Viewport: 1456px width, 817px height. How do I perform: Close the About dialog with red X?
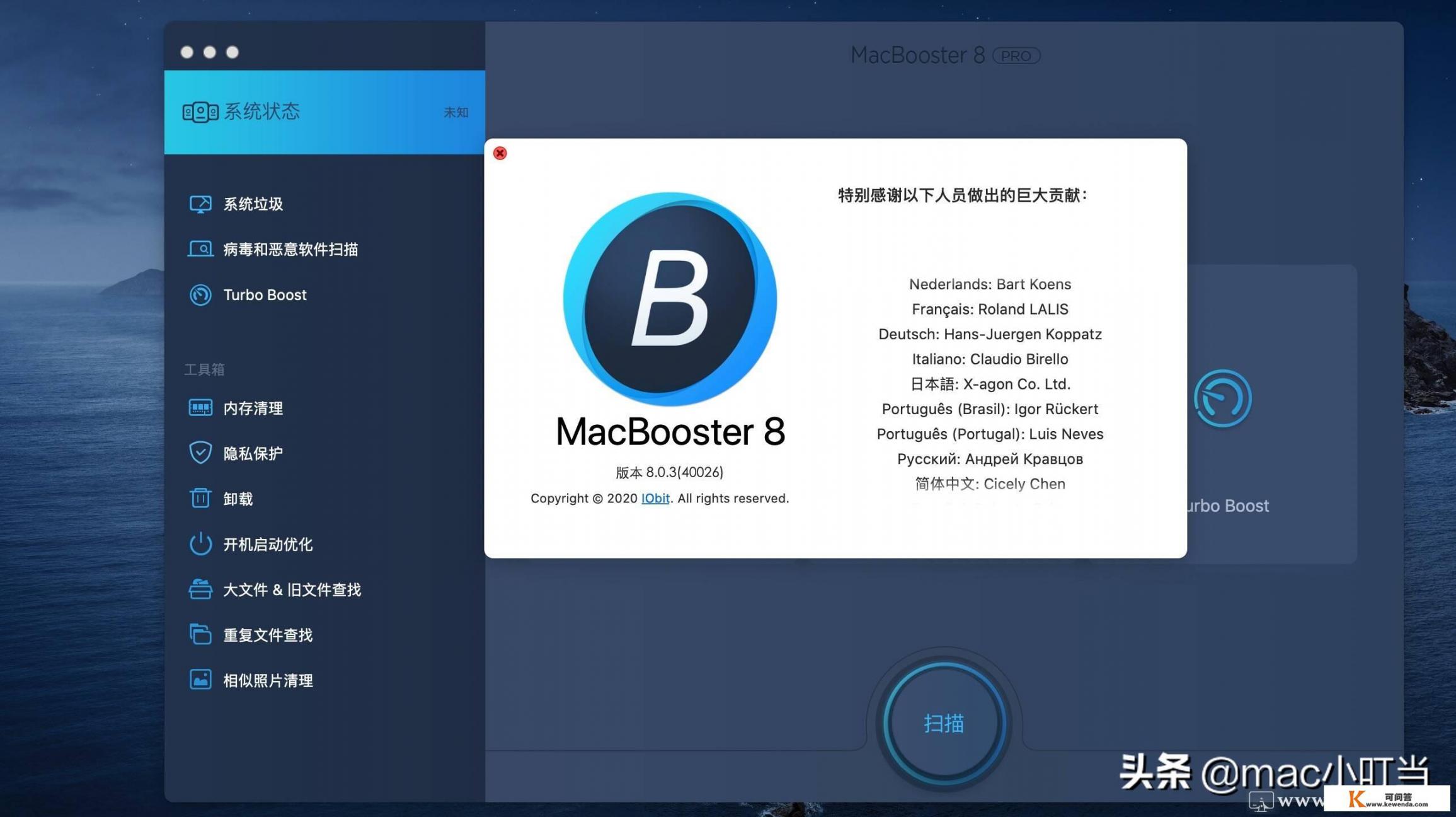coord(500,153)
